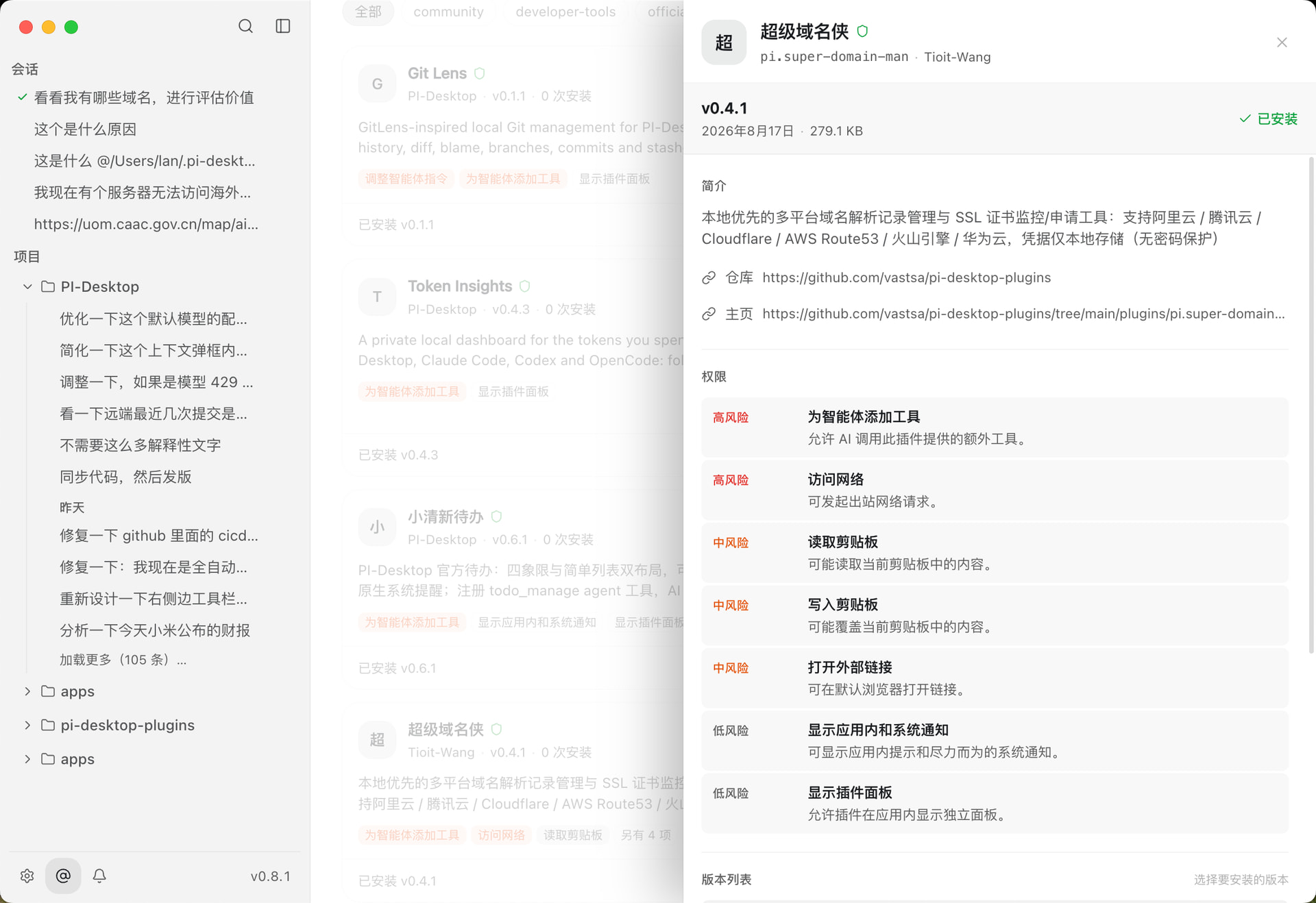Open conversation 这个是什么原因
Screen dimensions: 1316x903
[85, 129]
